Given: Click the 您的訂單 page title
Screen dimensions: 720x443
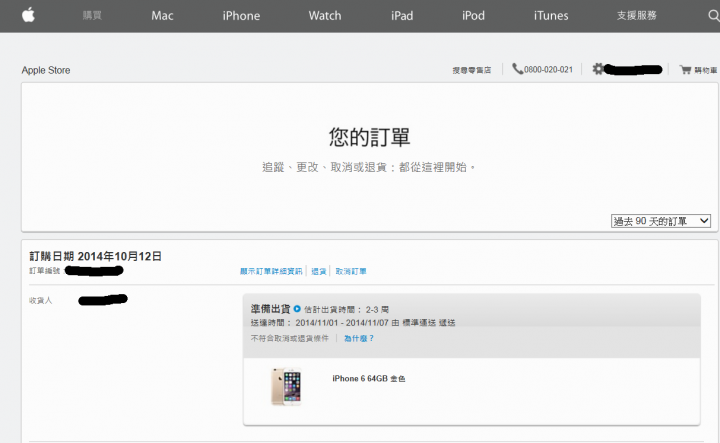Looking at the screenshot, I should 369,137.
